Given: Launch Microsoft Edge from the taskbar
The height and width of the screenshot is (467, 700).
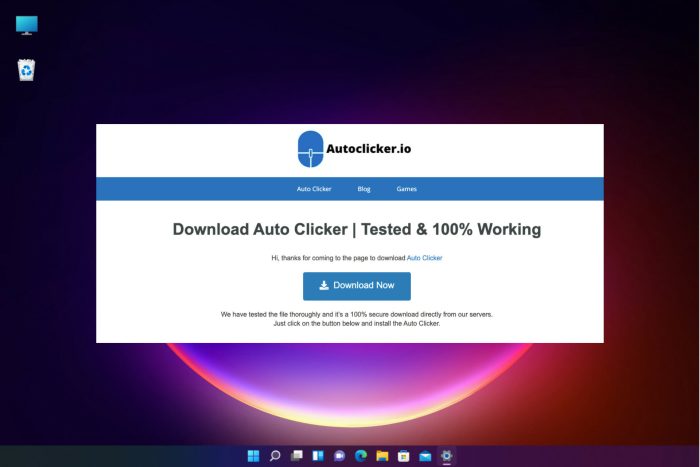Looking at the screenshot, I should click(361, 456).
